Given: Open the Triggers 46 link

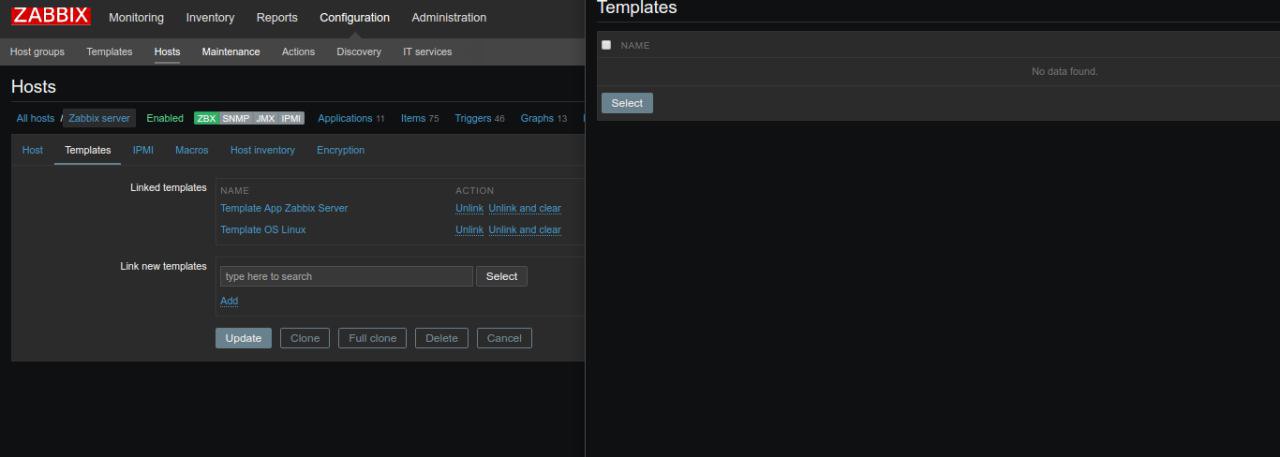Looking at the screenshot, I should 479,118.
